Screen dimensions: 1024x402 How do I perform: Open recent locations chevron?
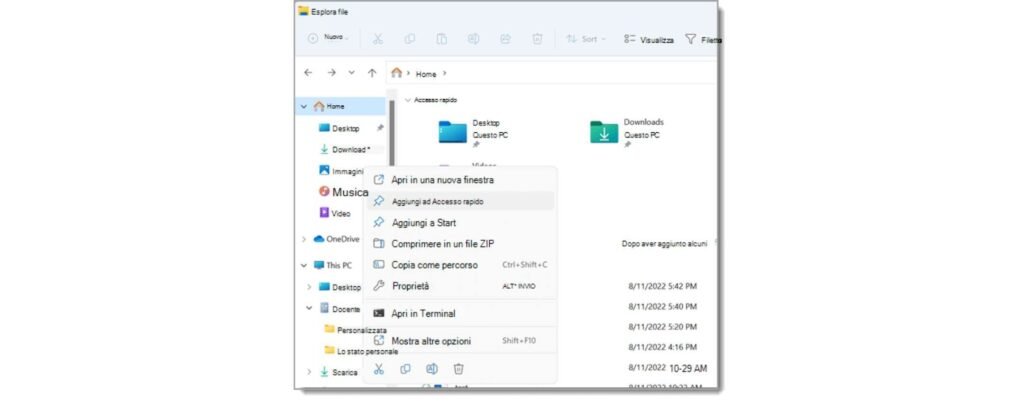352,73
